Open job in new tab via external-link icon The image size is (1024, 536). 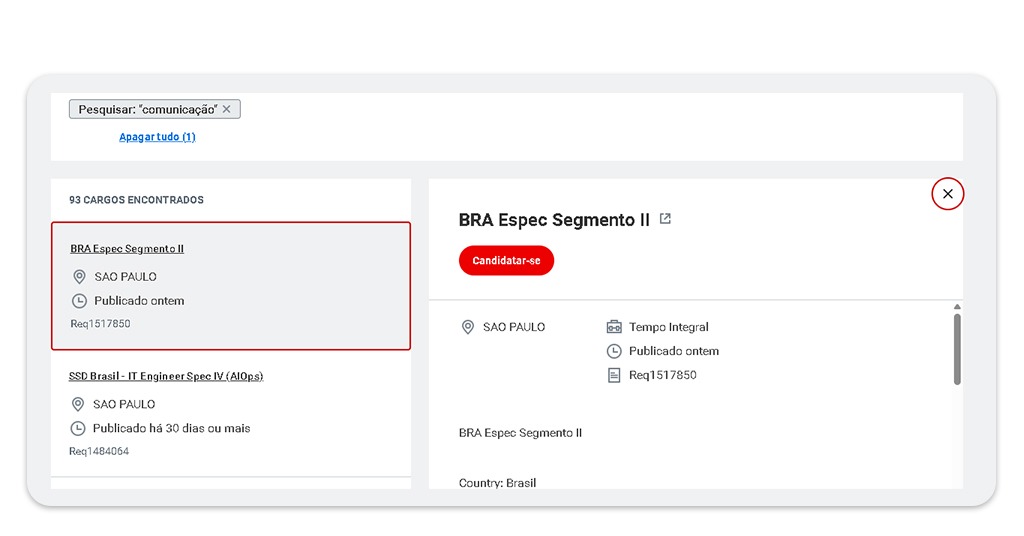point(666,219)
